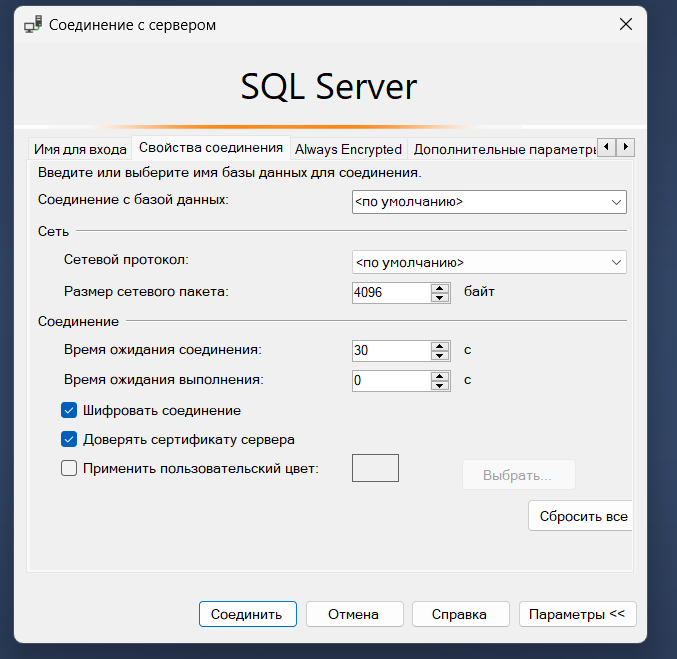Click the execution timeout field showing 0
Screen dimensions: 677x659
click(391, 380)
